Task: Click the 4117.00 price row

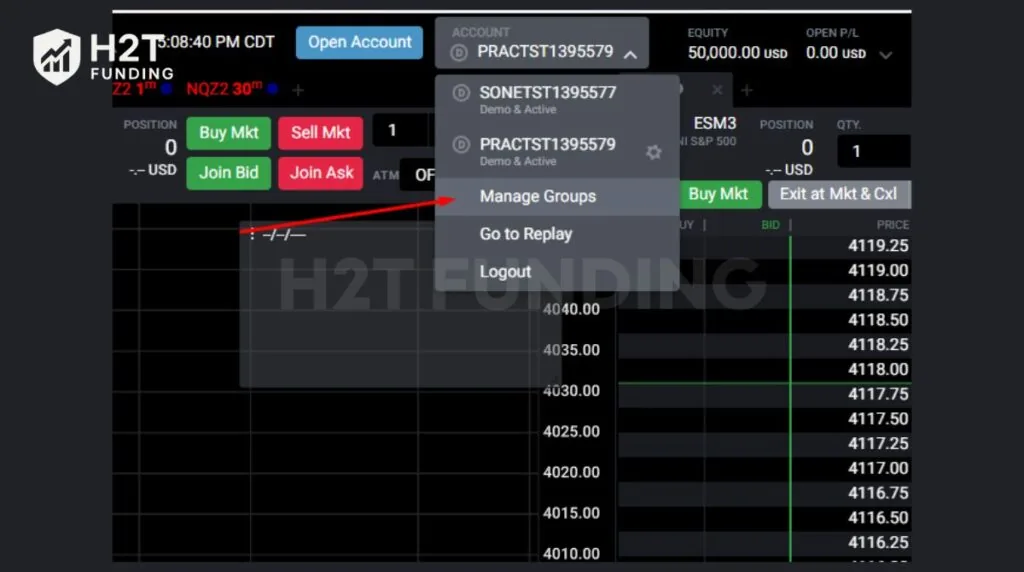Action: [x=764, y=469]
